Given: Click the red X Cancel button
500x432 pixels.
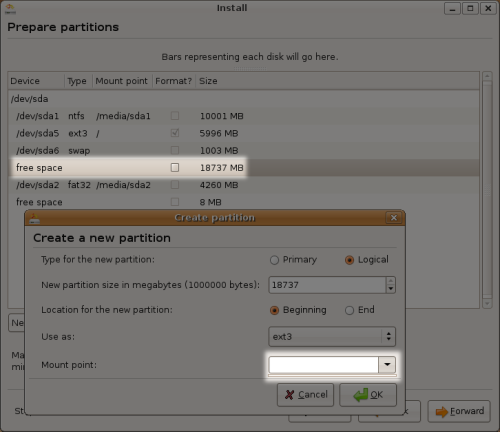Looking at the screenshot, I should 305,395.
